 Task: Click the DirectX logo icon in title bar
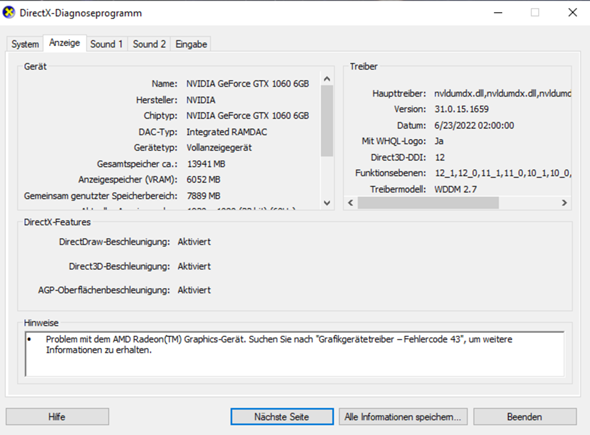click(9, 12)
